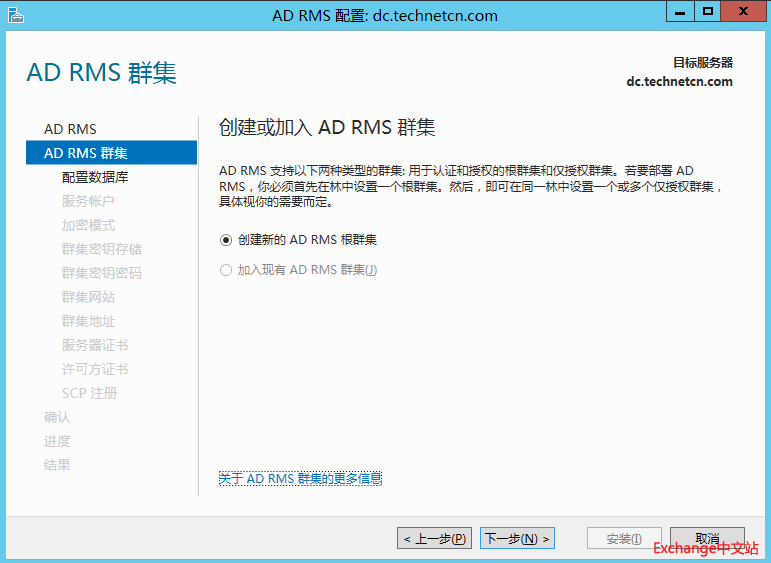This screenshot has height=563, width=771.
Task: Click the wizard icon in title bar
Action: (16, 15)
